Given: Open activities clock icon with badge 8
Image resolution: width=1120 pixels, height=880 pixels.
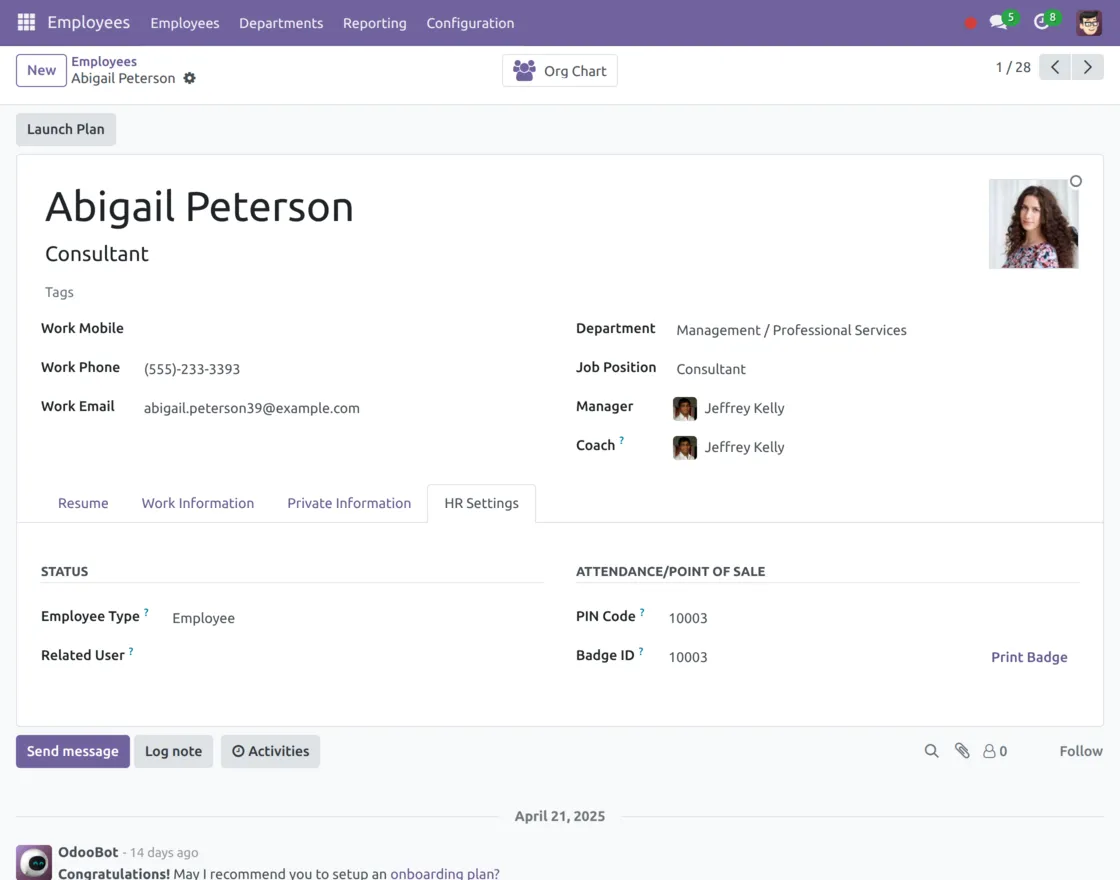Looking at the screenshot, I should point(1046,21).
